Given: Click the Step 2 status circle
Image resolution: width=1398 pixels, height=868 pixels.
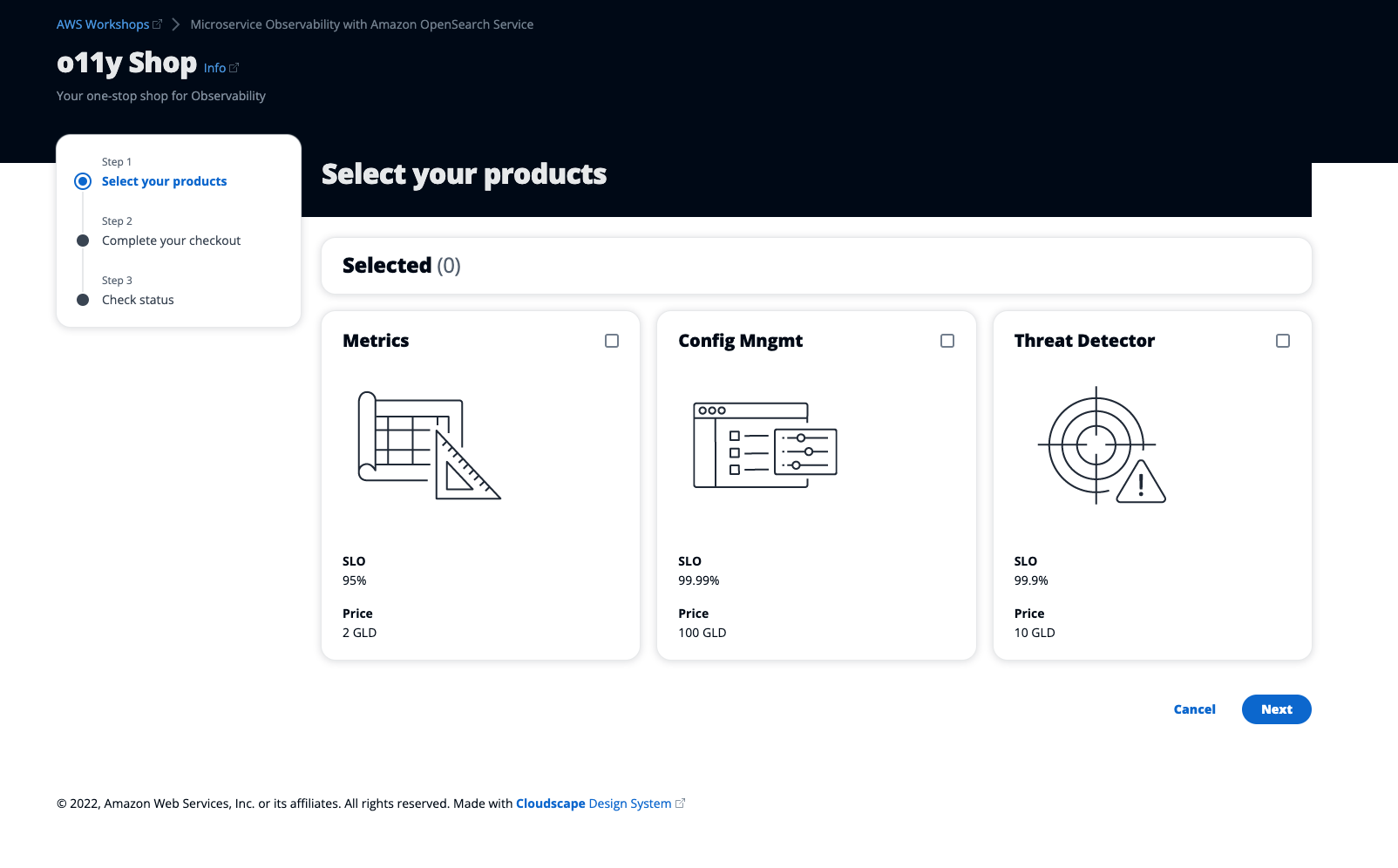Looking at the screenshot, I should (x=83, y=241).
